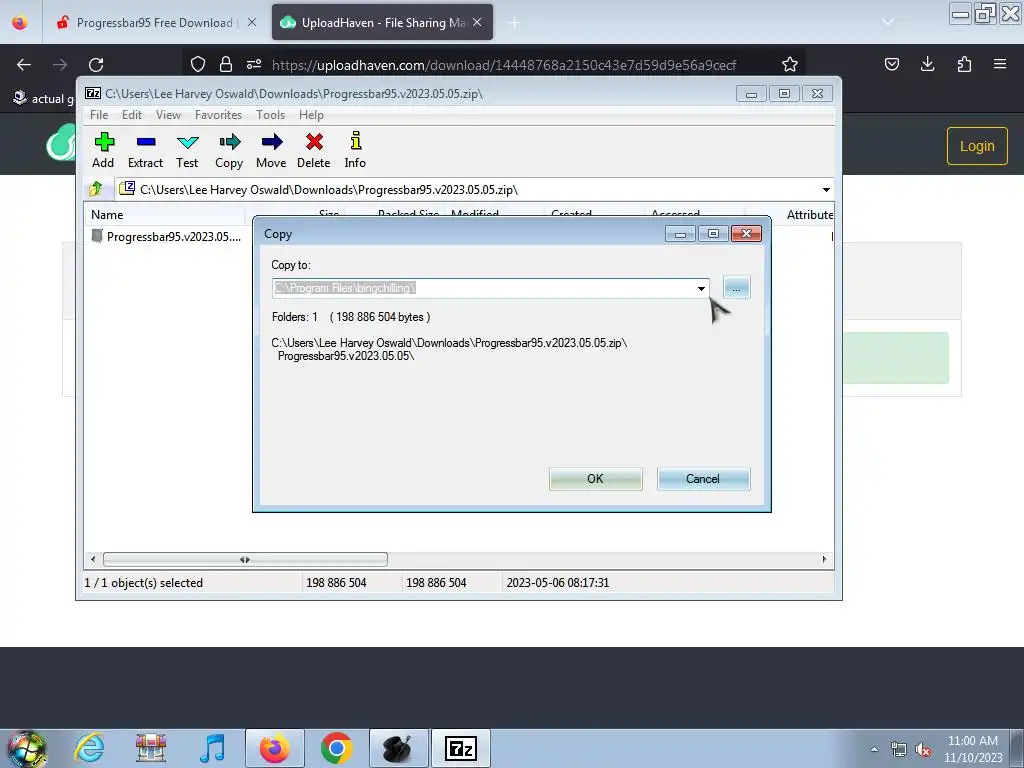Screen dimensions: 1024x768
Task: Click the right scroll arrow in file list
Action: (x=824, y=560)
